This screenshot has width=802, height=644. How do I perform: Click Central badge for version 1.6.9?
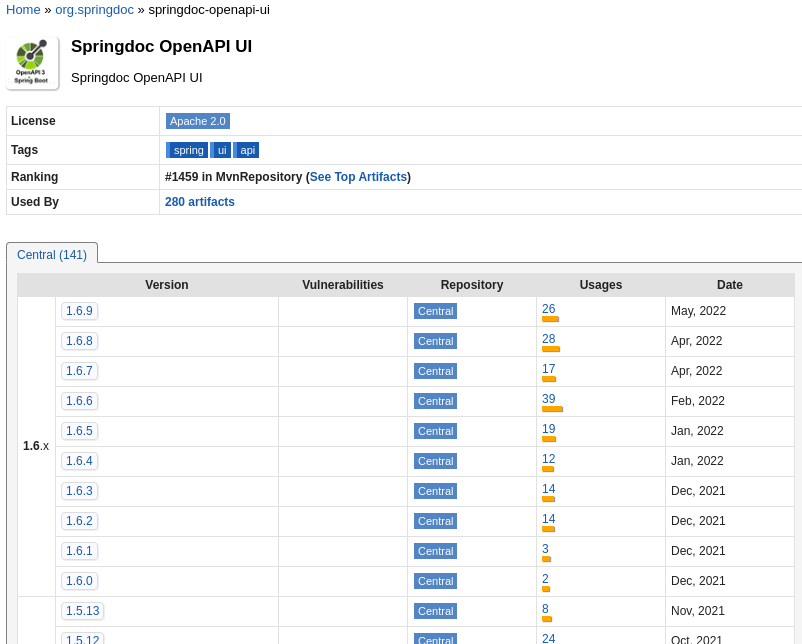[x=435, y=312]
